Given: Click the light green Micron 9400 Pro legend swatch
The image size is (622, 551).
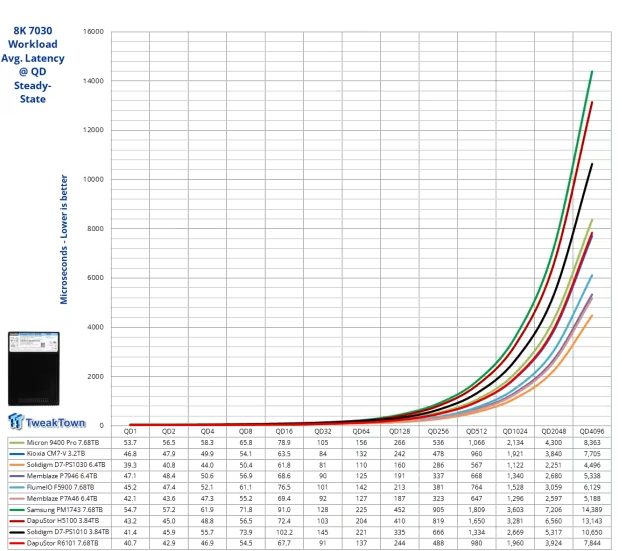Looking at the screenshot, I should tap(17, 443).
